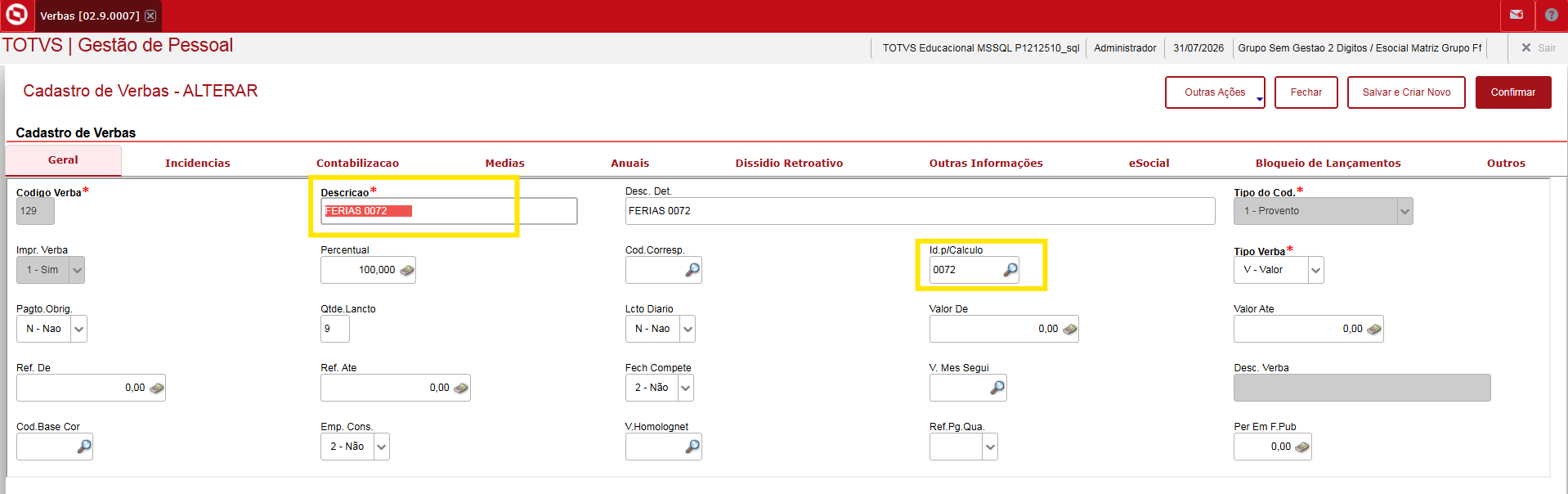Click the Grupo Sem Gestao company label
Screen dimensions: 1568x494
pos(1360,48)
